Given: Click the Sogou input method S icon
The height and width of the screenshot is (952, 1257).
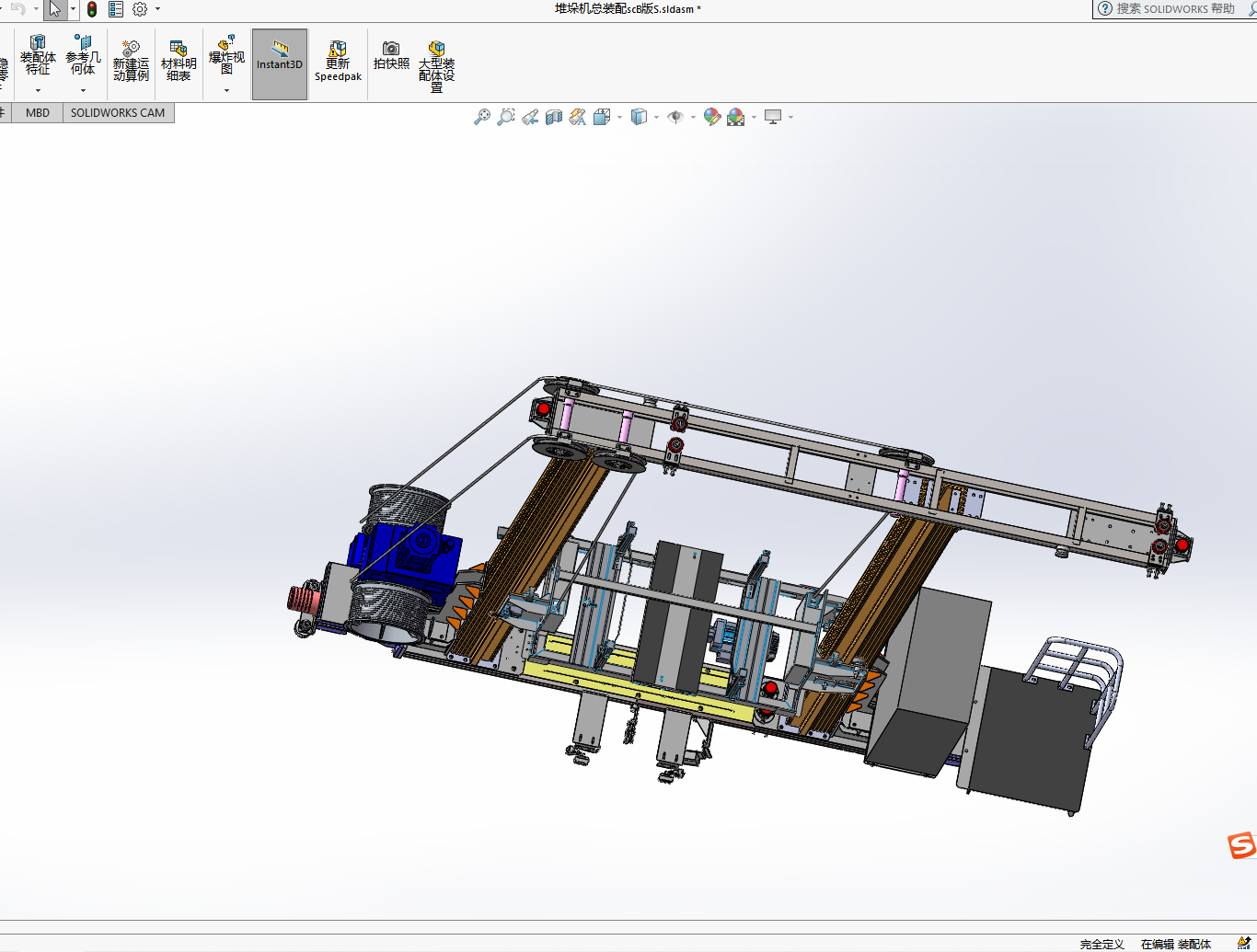Looking at the screenshot, I should [x=1242, y=845].
